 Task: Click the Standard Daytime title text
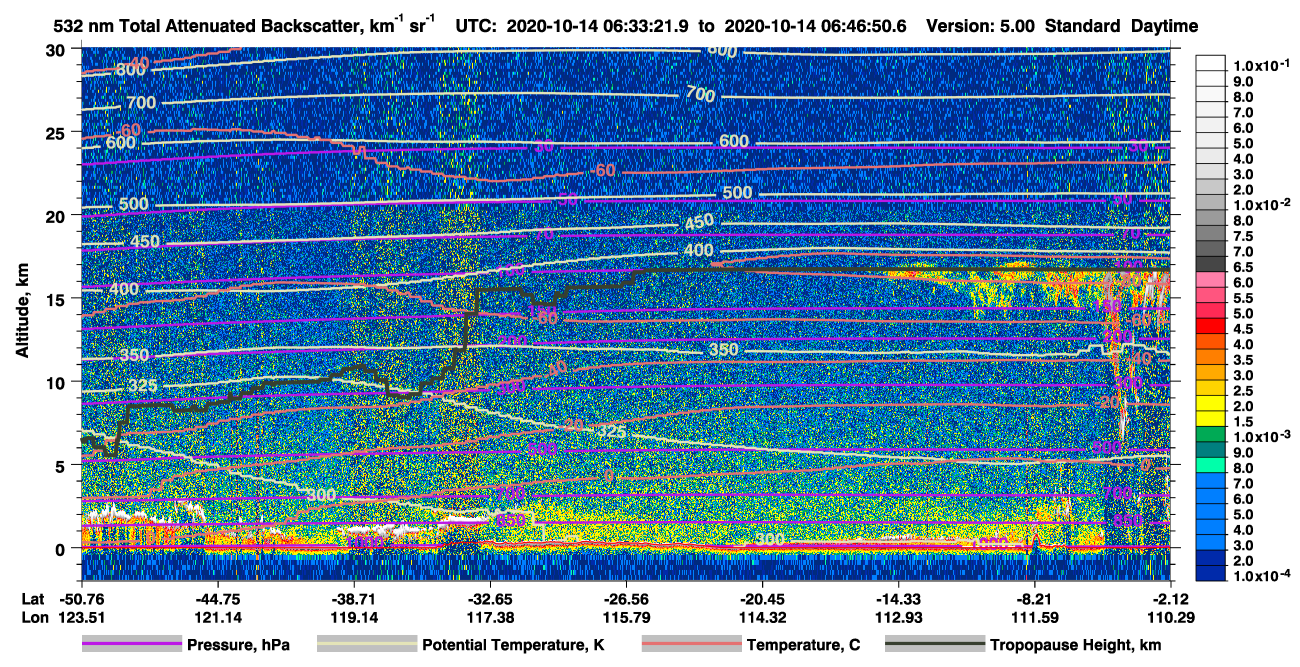pos(1121,27)
